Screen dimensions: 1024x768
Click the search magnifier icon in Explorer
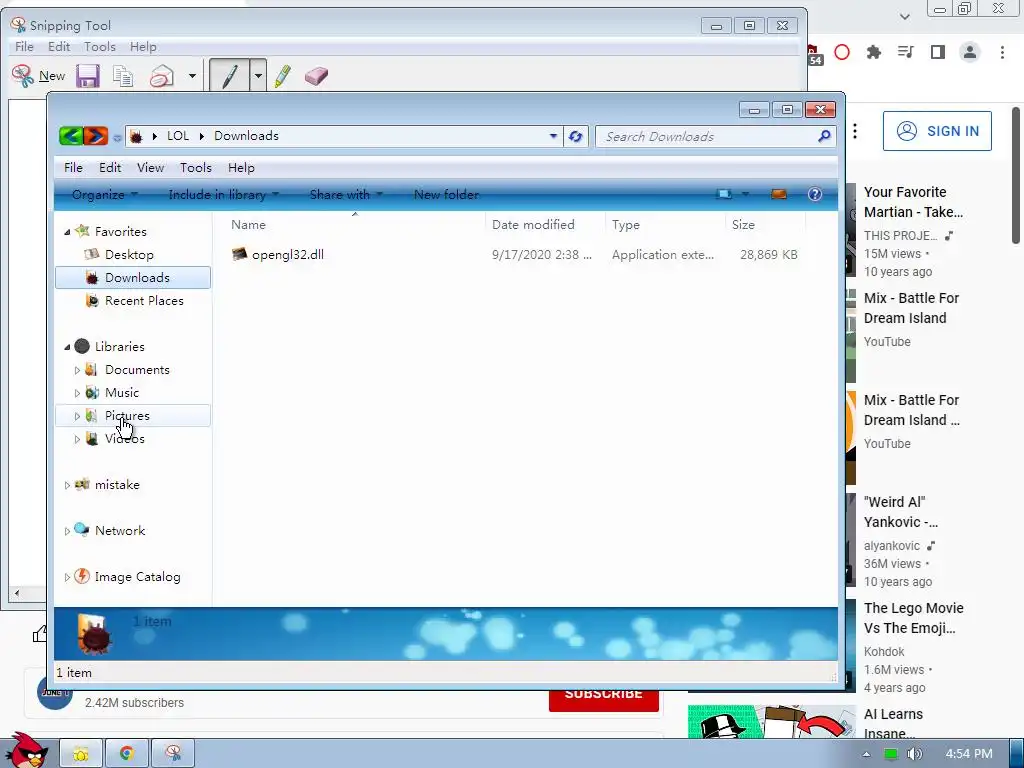(824, 136)
